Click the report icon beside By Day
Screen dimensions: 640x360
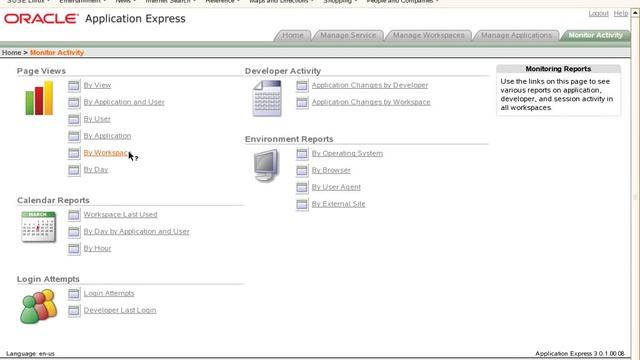pos(74,170)
